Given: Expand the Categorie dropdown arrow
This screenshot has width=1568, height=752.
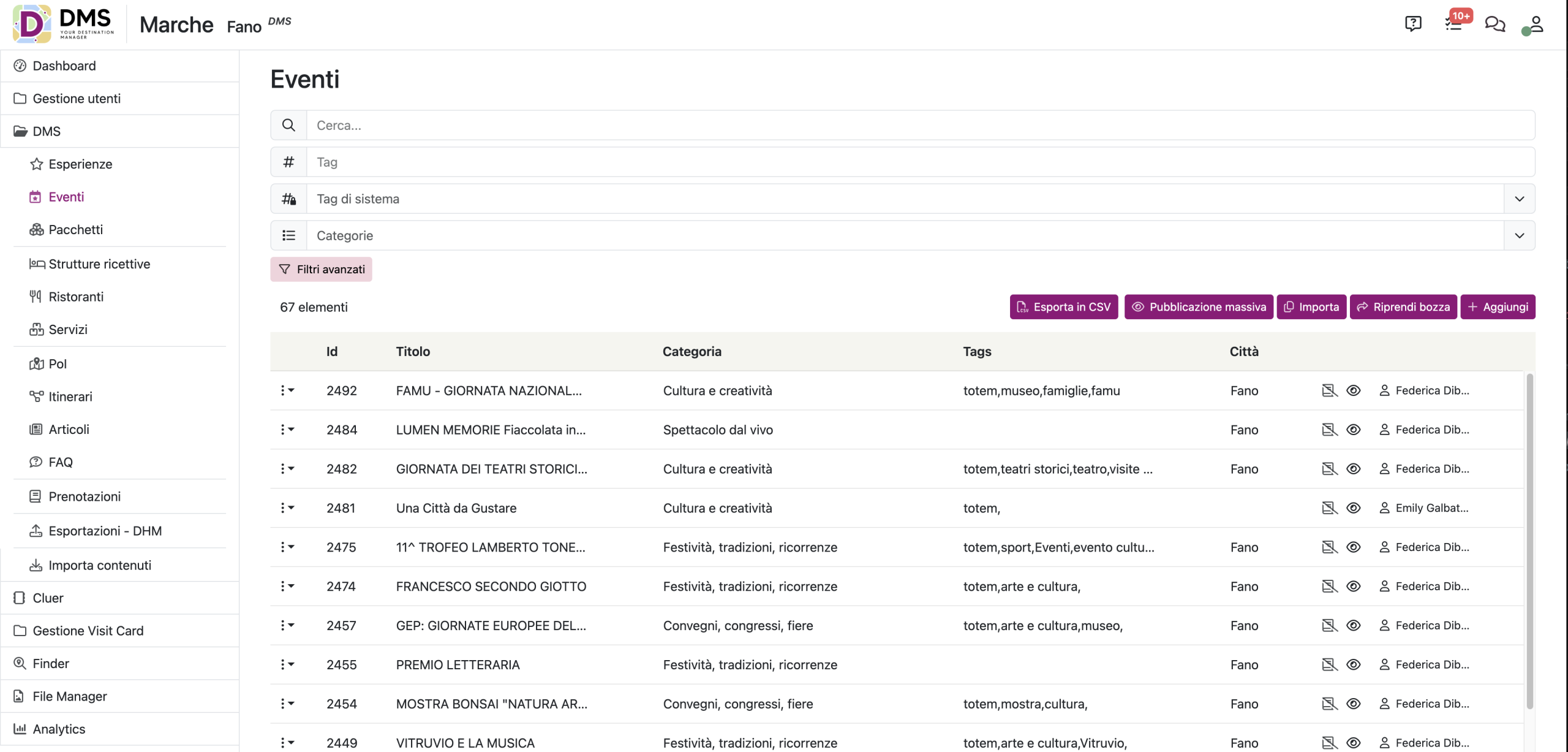Looking at the screenshot, I should pos(1519,235).
